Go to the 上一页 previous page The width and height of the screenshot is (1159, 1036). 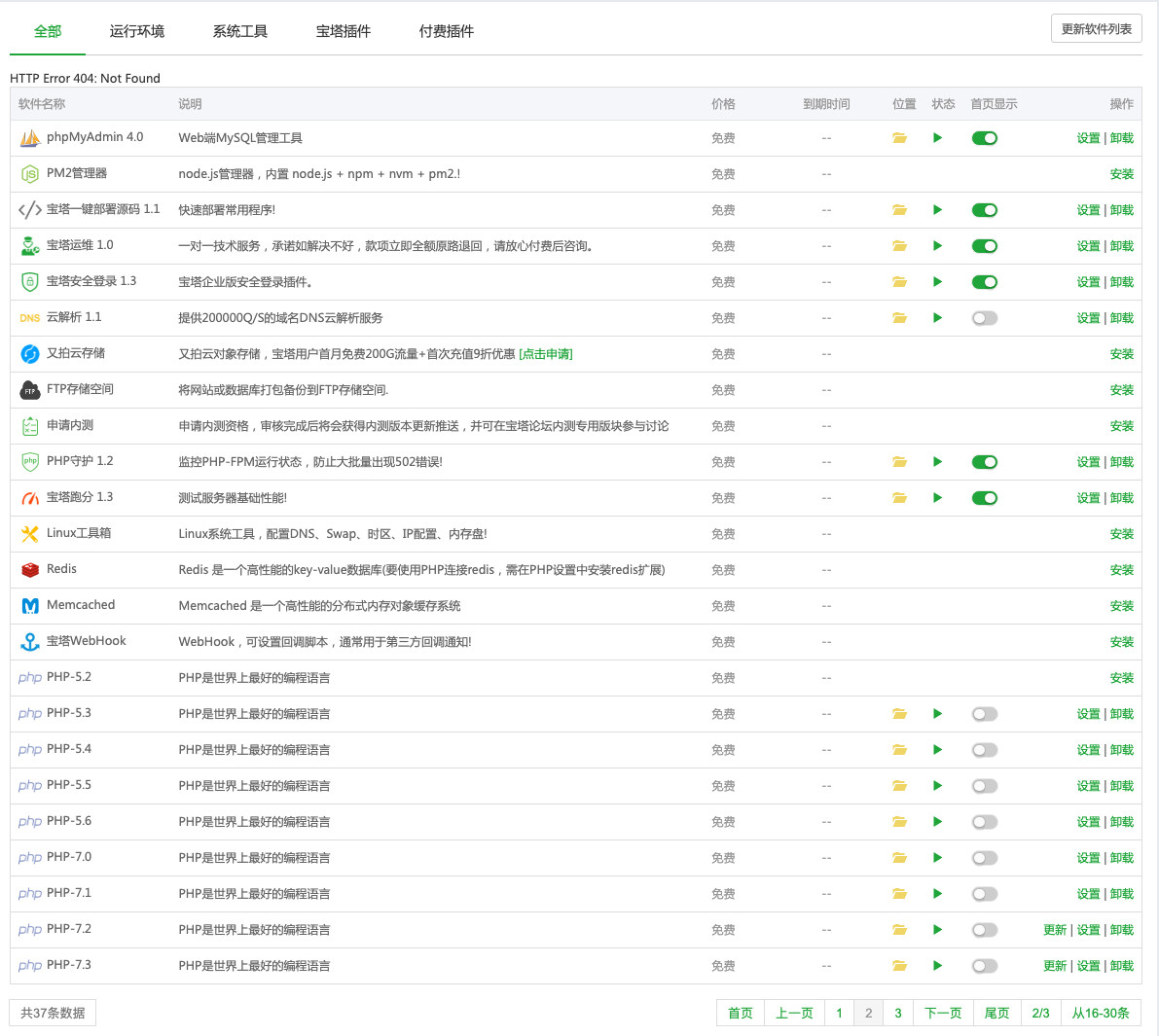pos(794,1013)
